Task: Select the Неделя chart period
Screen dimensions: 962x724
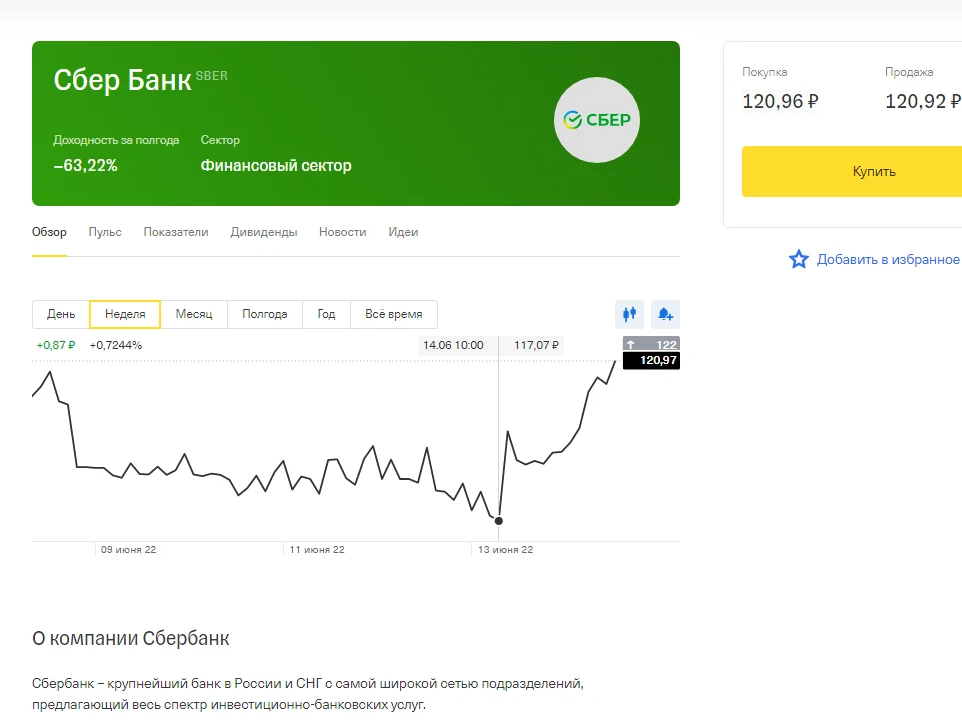Action: (125, 314)
